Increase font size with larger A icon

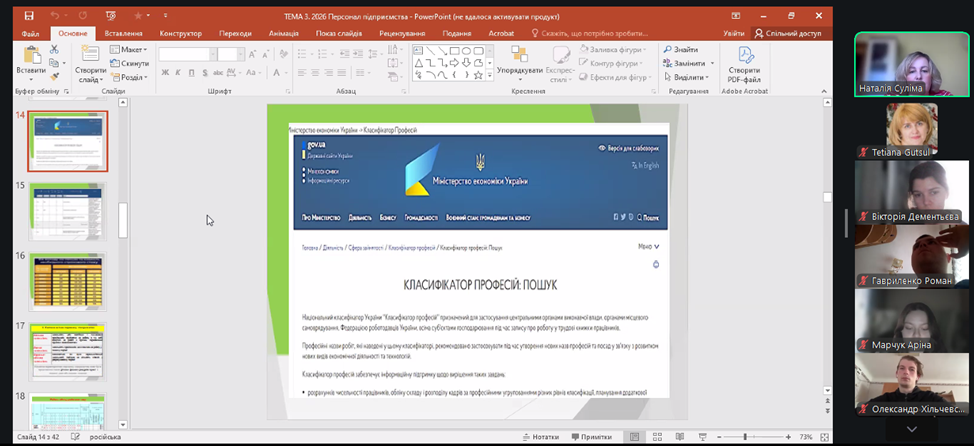tap(253, 55)
